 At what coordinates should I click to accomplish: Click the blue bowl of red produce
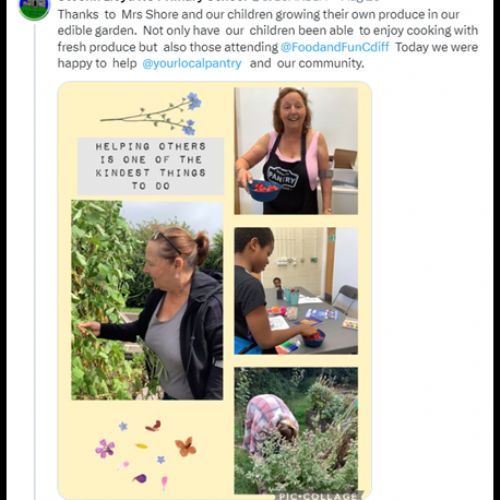pyautogui.click(x=264, y=190)
